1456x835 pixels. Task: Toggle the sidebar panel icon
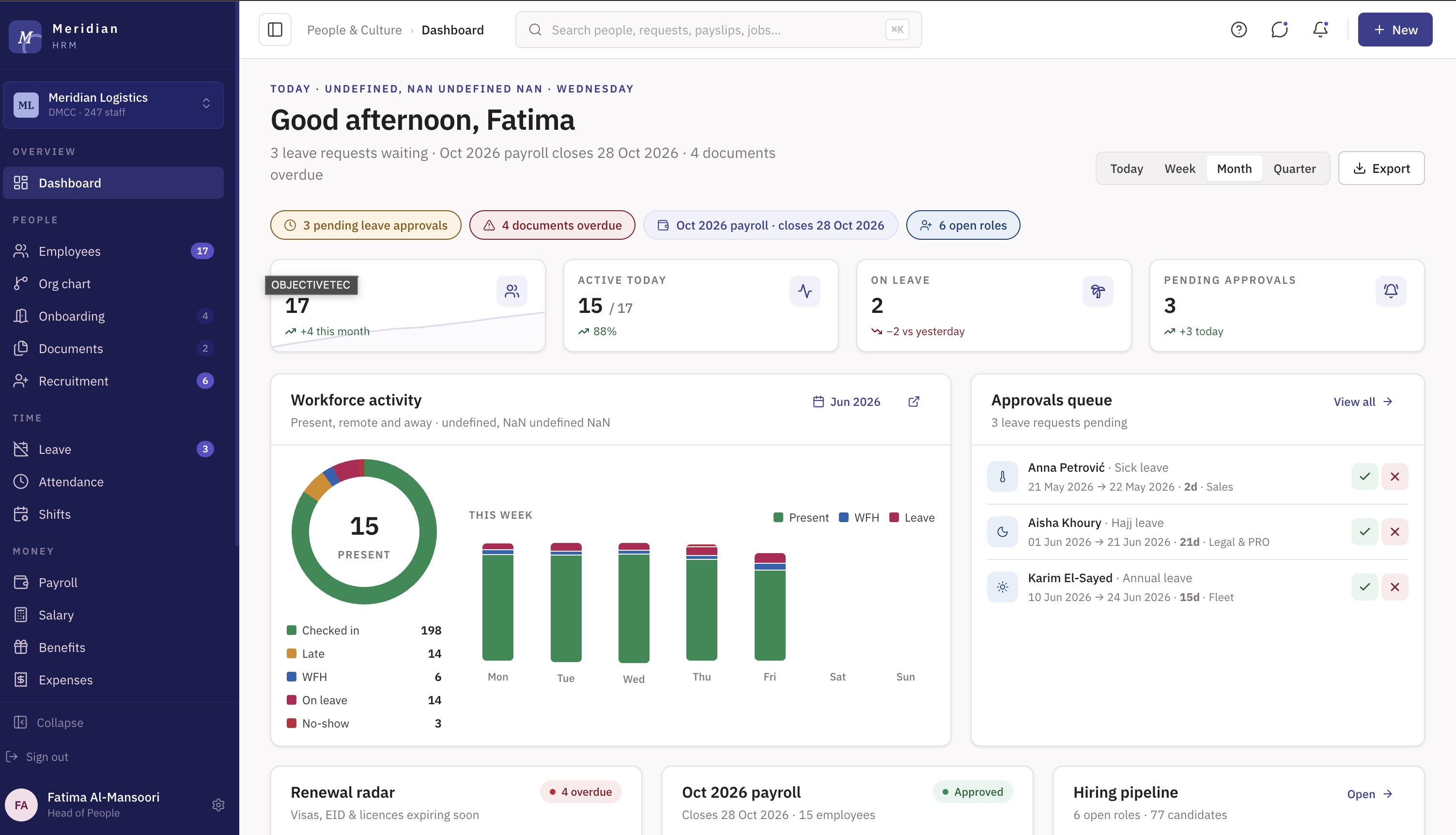pos(275,30)
